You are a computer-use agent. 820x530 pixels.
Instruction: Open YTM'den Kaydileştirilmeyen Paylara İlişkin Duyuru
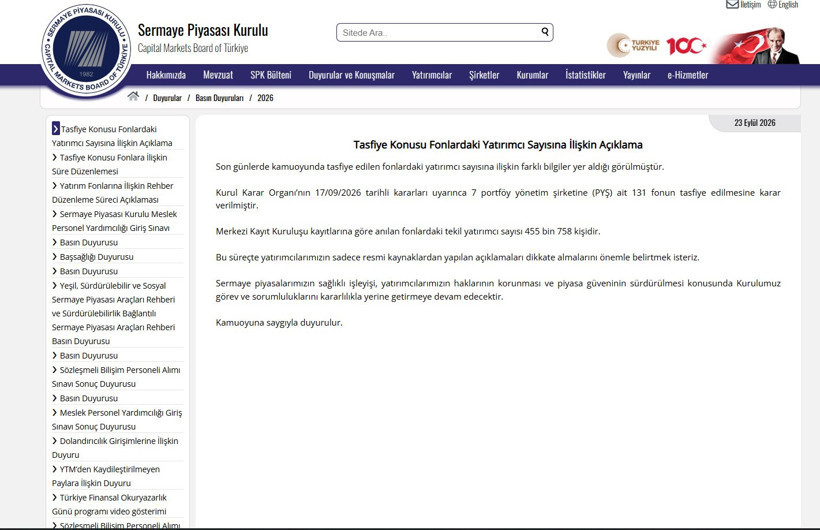[106, 476]
